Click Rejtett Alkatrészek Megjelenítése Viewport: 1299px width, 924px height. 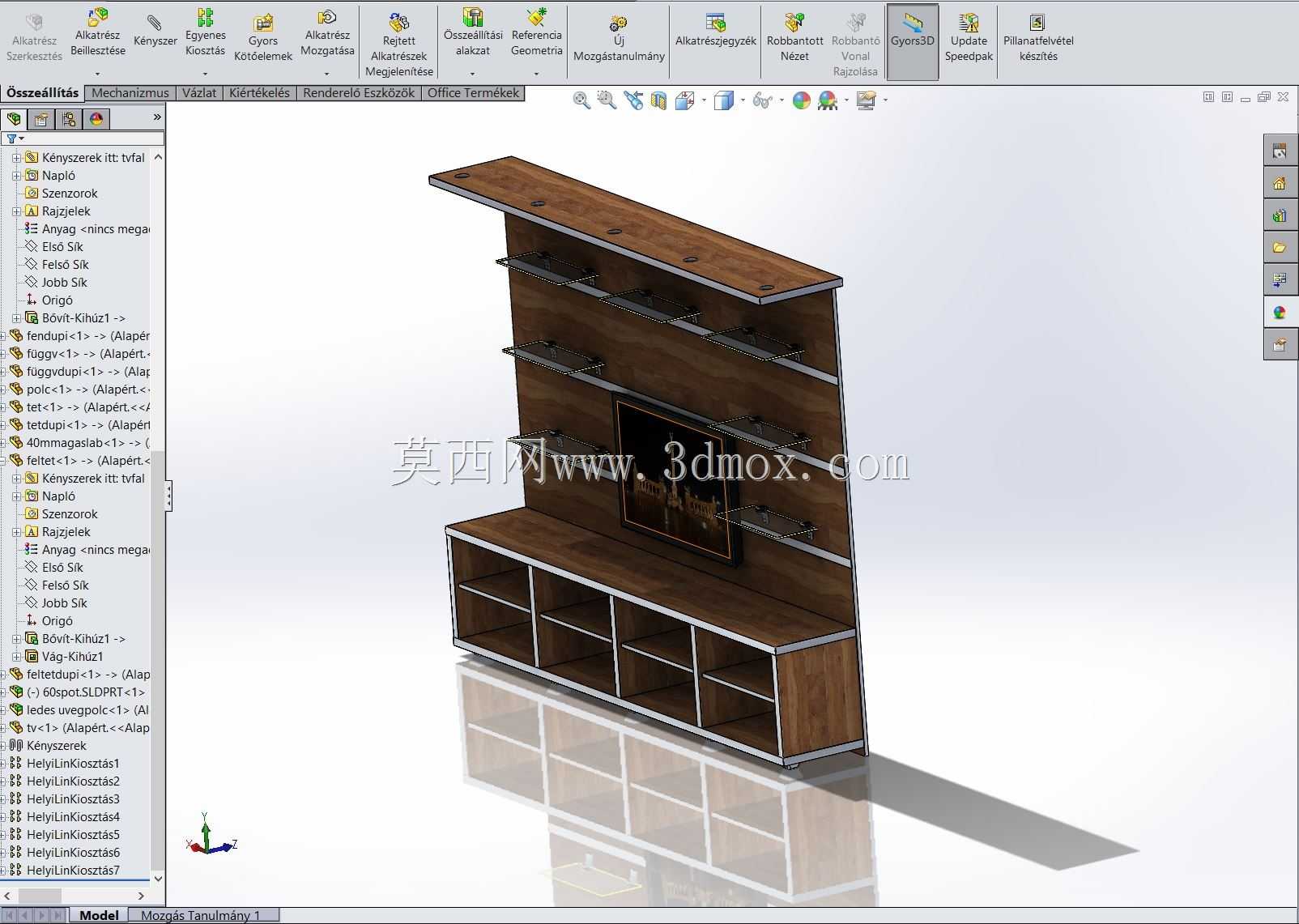click(x=399, y=45)
